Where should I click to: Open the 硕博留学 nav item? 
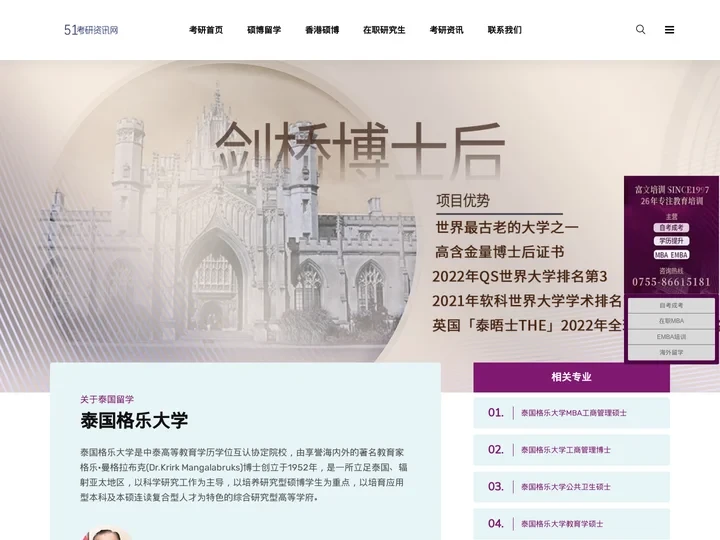[264, 30]
